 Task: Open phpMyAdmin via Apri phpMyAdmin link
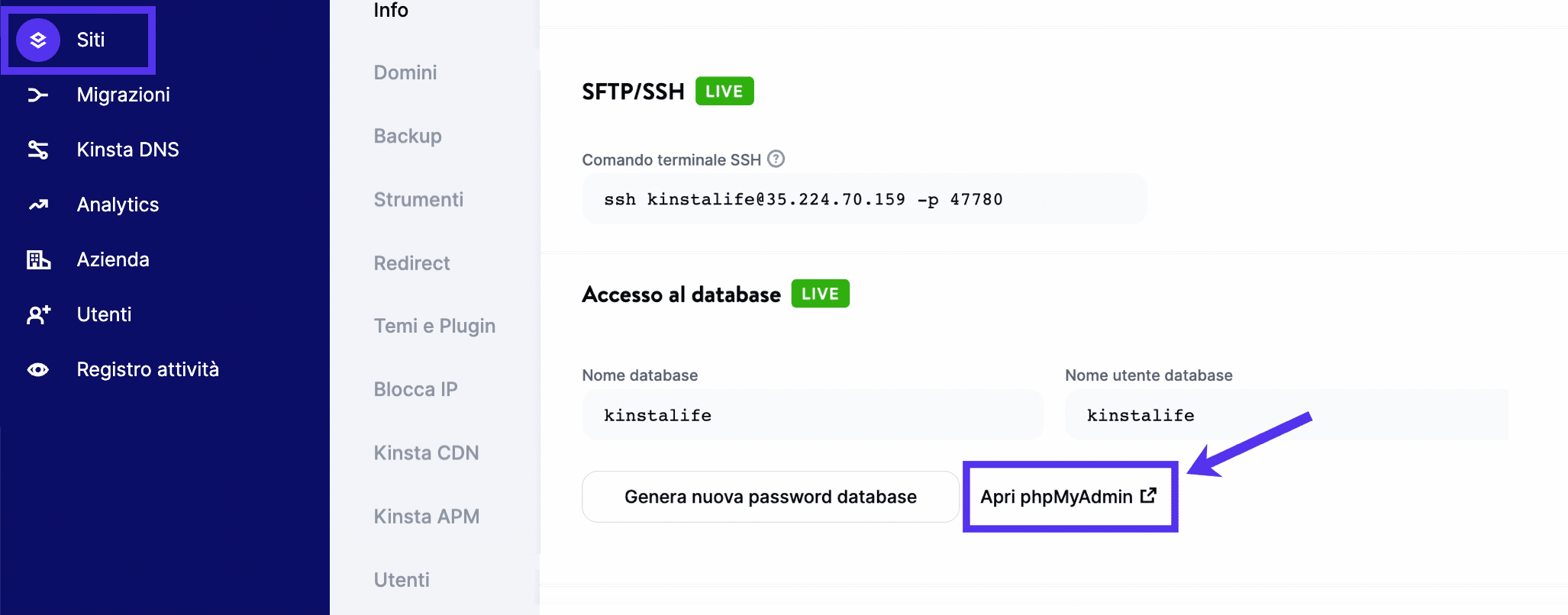1069,497
